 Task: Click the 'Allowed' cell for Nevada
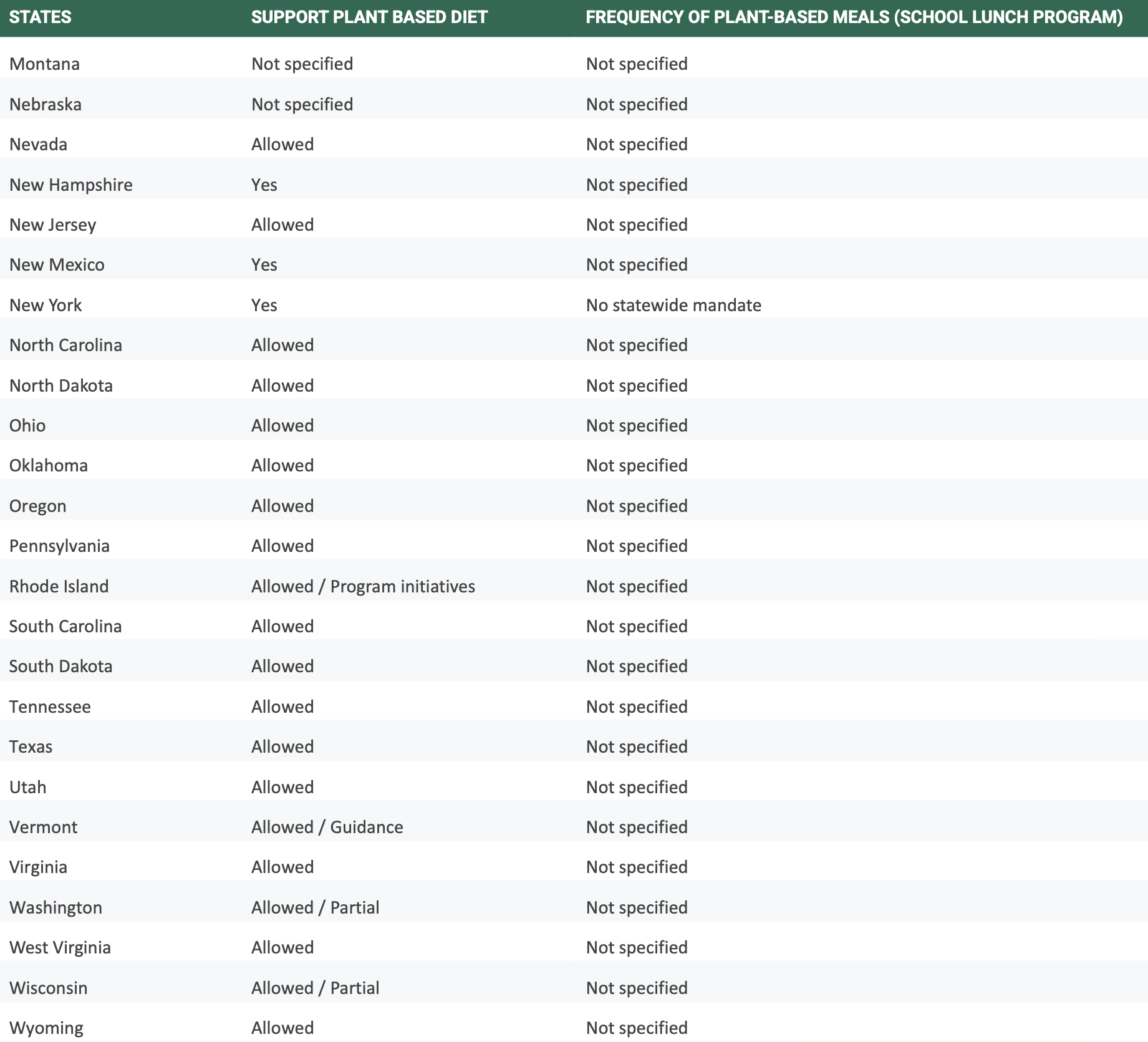pos(282,145)
